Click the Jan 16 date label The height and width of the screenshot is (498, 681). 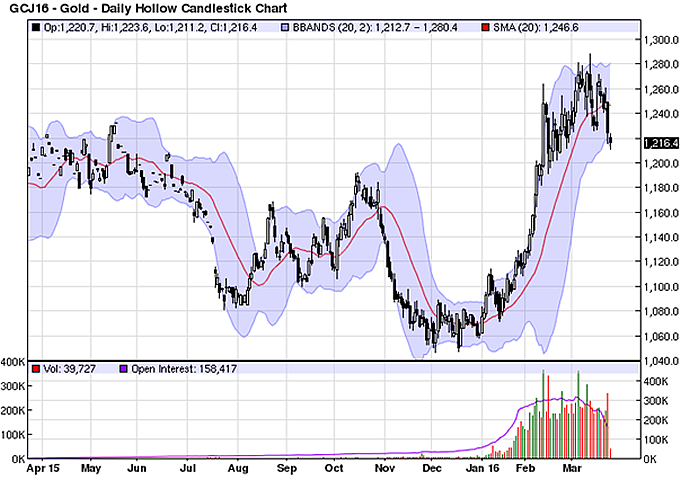482,468
